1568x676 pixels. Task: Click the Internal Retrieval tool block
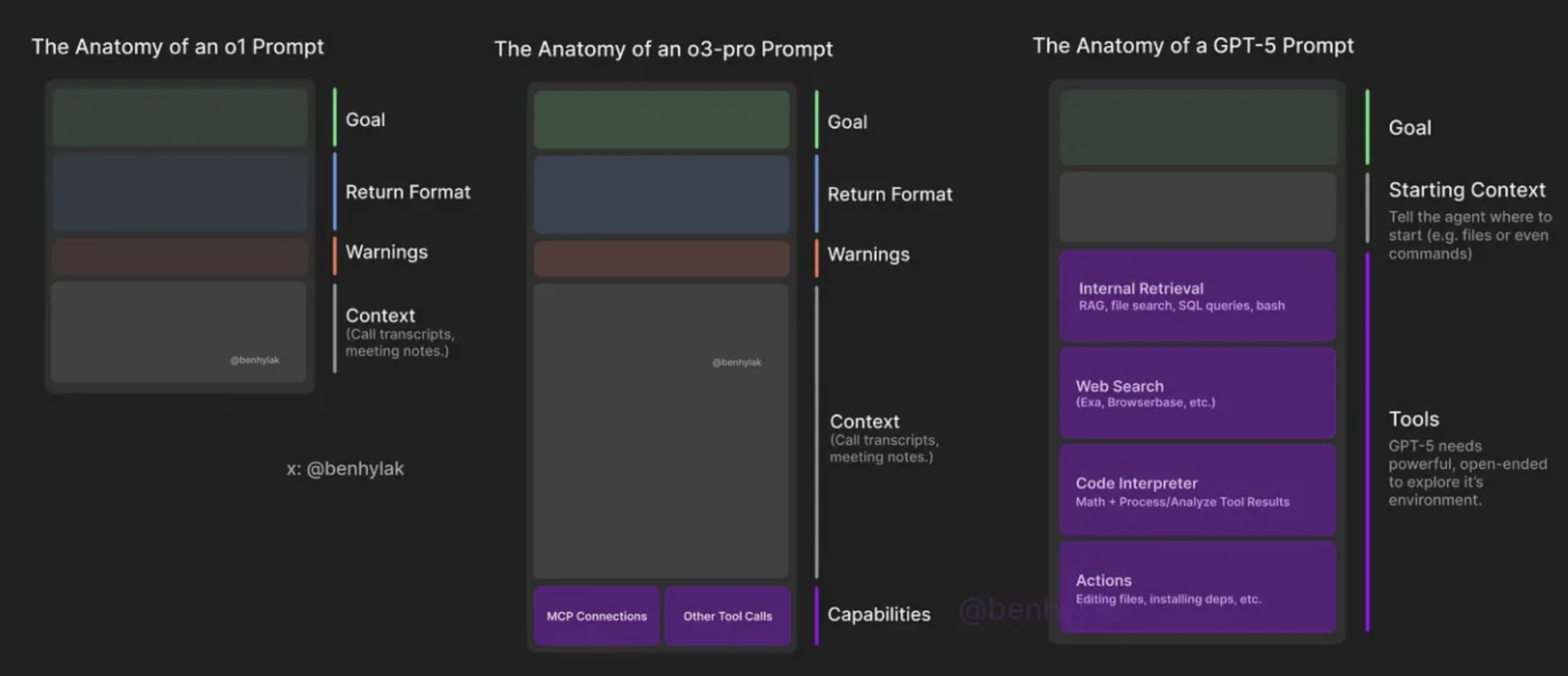[1197, 296]
